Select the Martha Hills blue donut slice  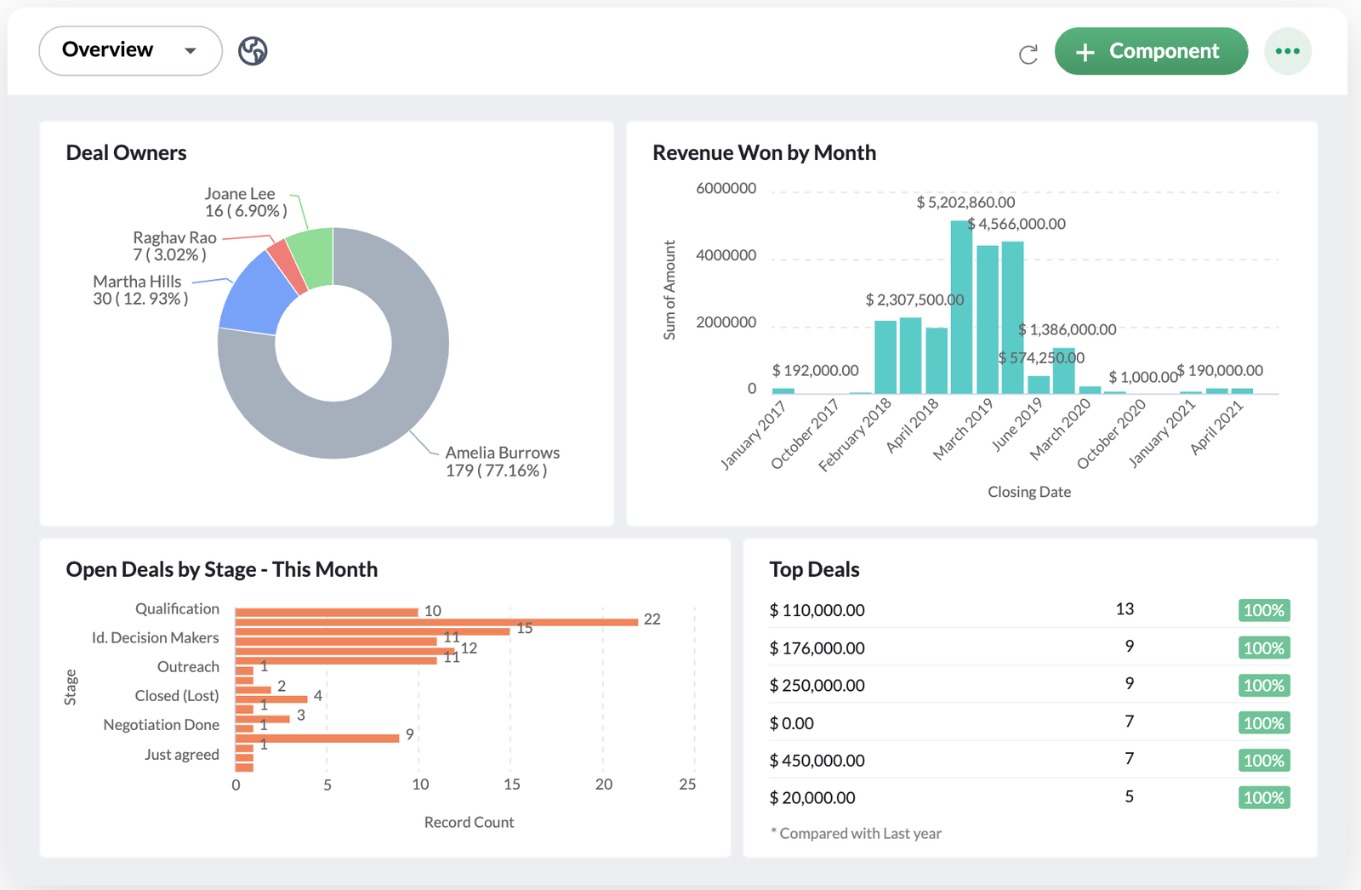click(x=249, y=295)
